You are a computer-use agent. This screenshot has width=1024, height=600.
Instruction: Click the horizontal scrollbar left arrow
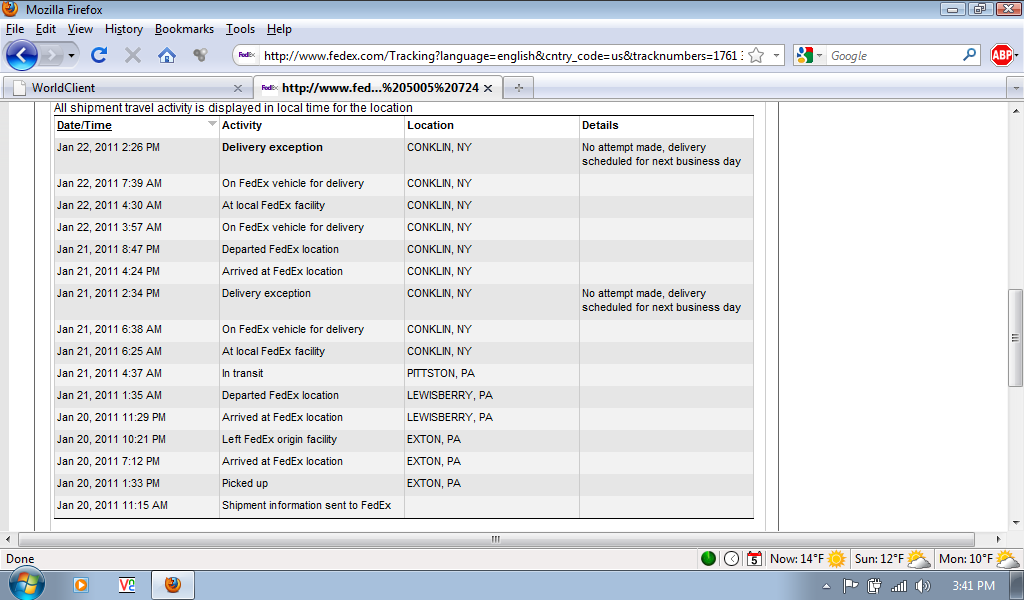pos(8,539)
